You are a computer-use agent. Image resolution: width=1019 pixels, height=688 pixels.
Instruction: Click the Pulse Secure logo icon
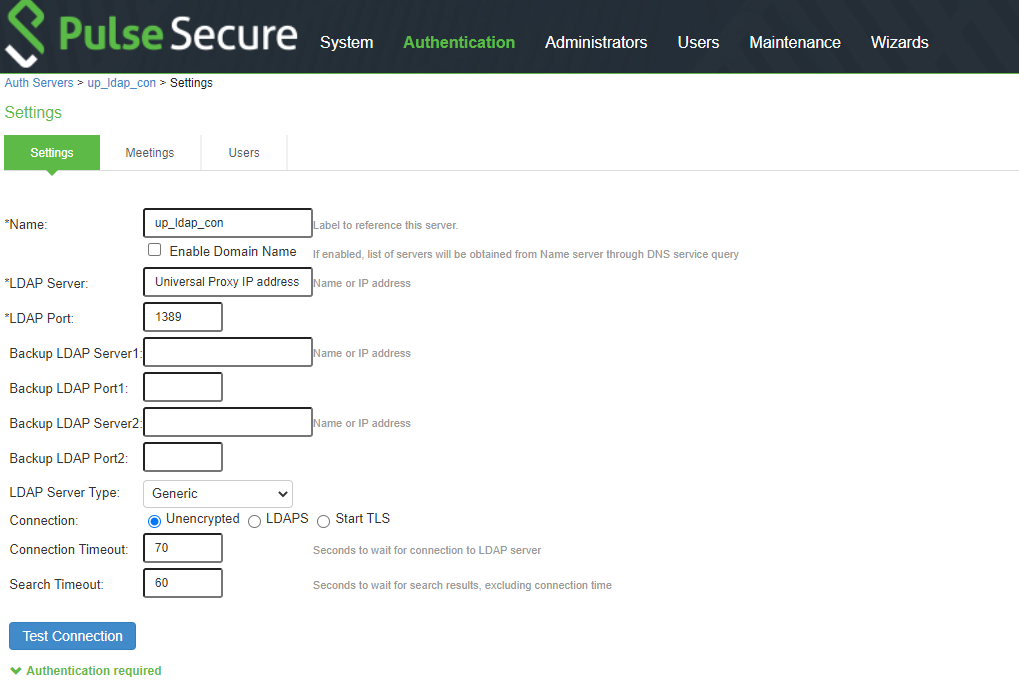pyautogui.click(x=27, y=32)
